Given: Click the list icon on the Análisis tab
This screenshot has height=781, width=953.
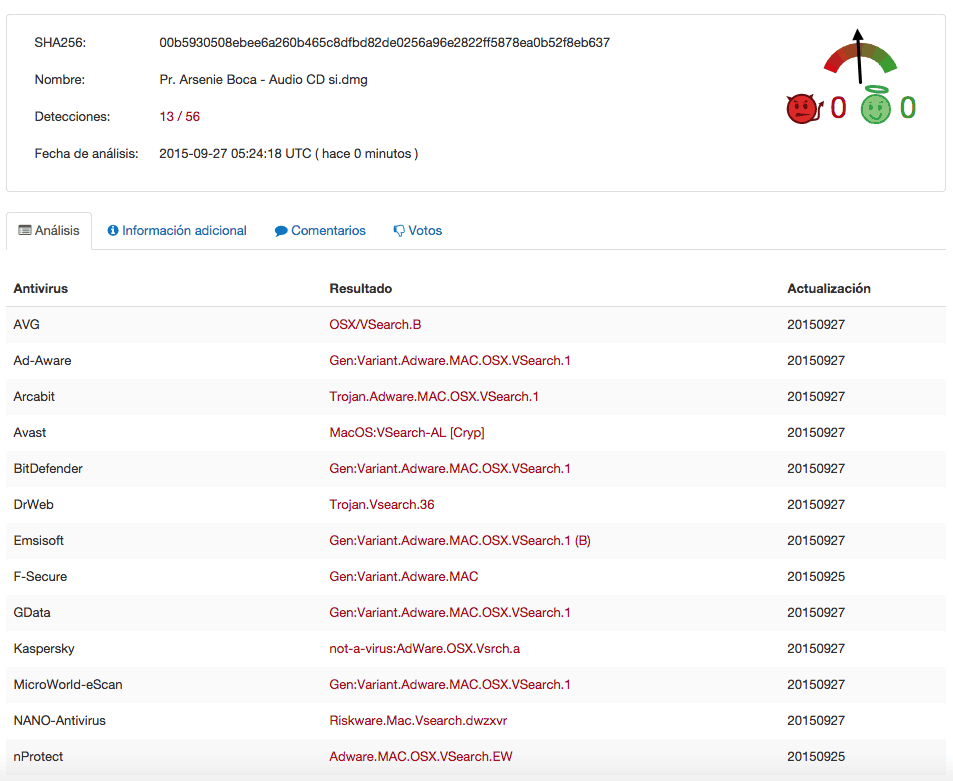Looking at the screenshot, I should (x=22, y=230).
